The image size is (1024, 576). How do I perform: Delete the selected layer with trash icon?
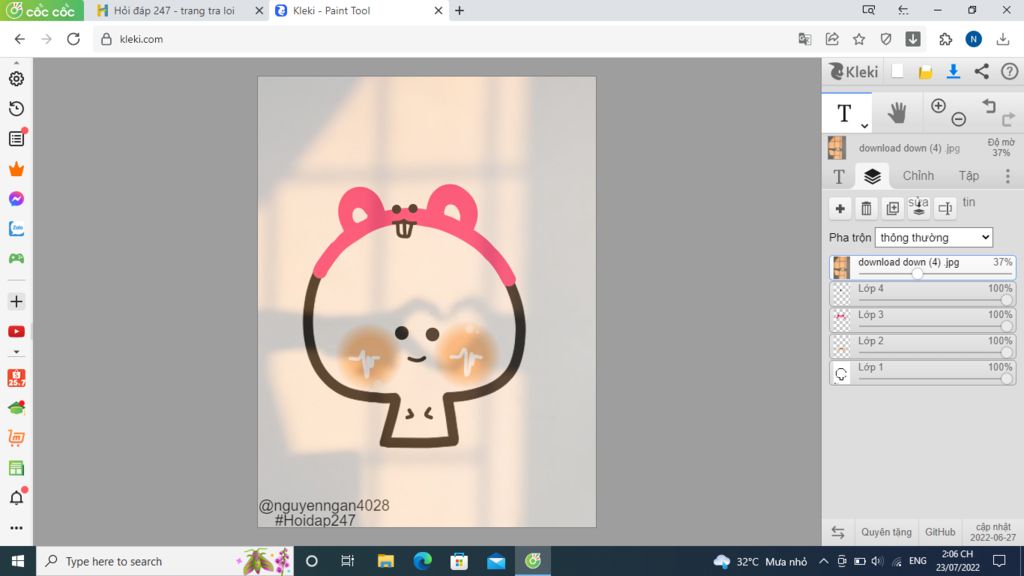pos(866,208)
